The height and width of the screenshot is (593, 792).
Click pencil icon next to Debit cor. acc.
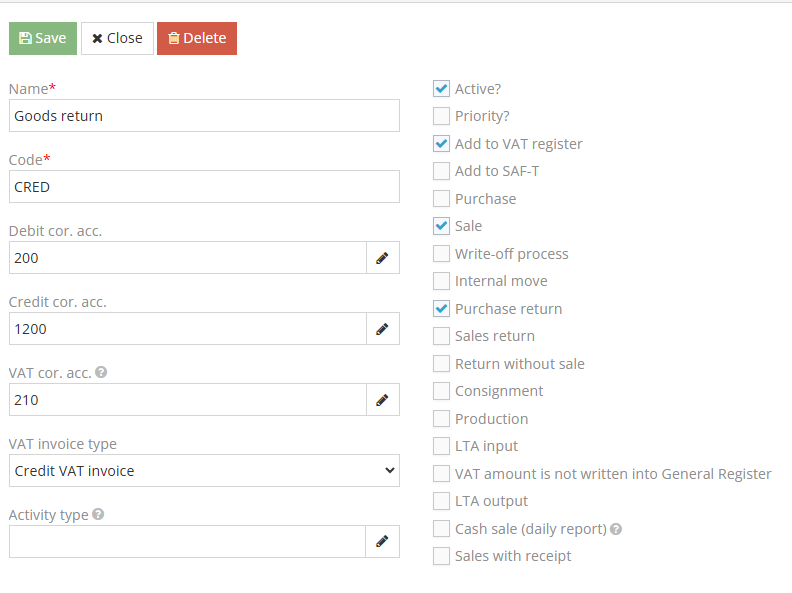coord(381,258)
